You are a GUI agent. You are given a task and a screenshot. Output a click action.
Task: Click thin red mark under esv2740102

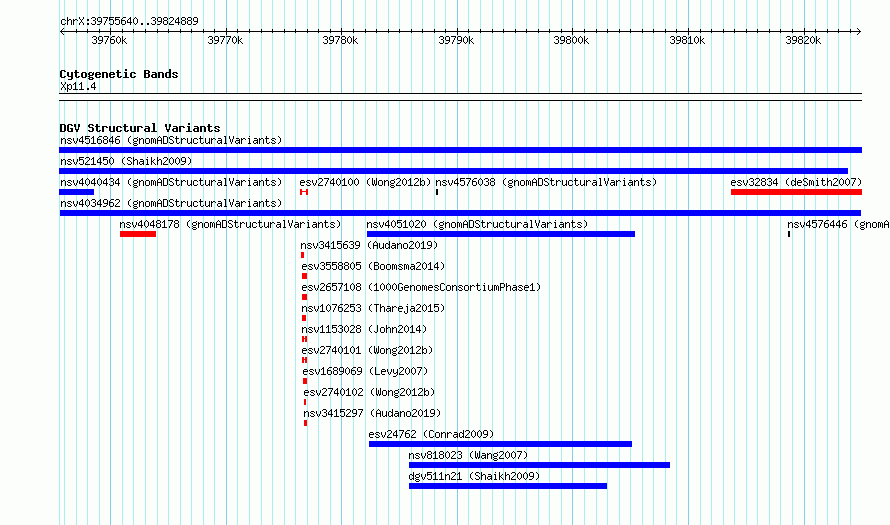(305, 402)
